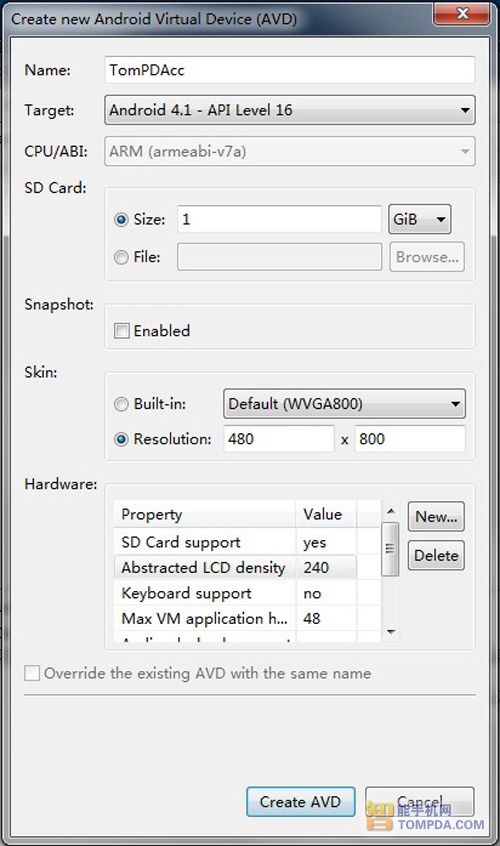
Task: Open the CPU/ABI dropdown showing ARM (armeabi-v7a)
Action: (290, 151)
